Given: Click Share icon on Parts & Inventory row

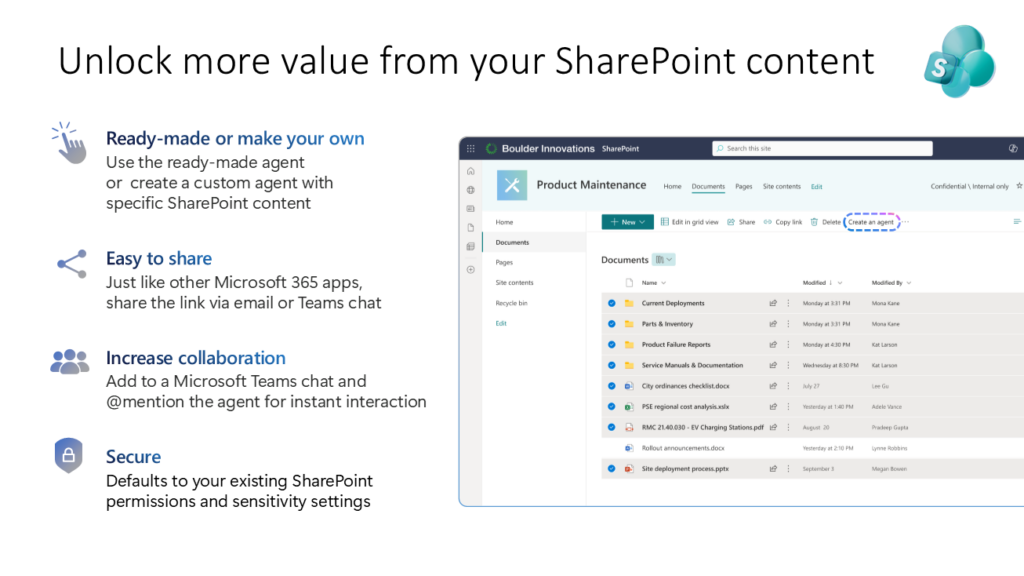Looking at the screenshot, I should (773, 324).
